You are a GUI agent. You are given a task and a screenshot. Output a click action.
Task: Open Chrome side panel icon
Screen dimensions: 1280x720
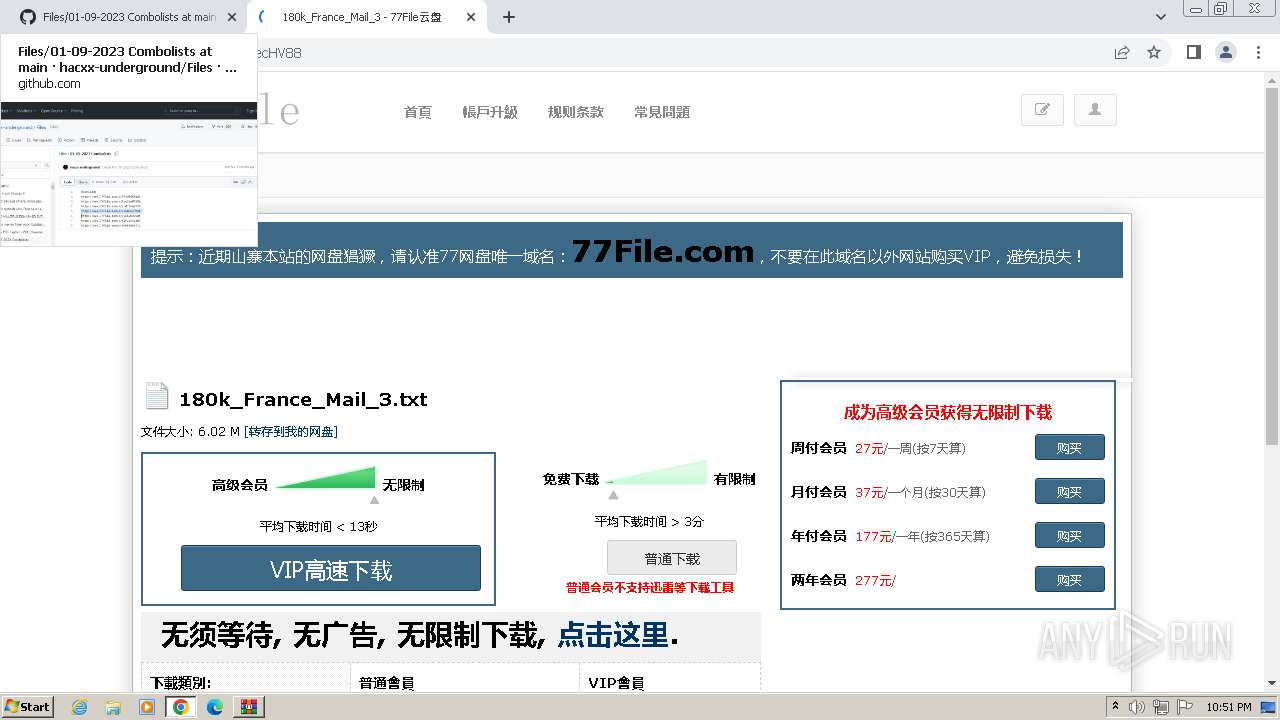(x=1193, y=52)
